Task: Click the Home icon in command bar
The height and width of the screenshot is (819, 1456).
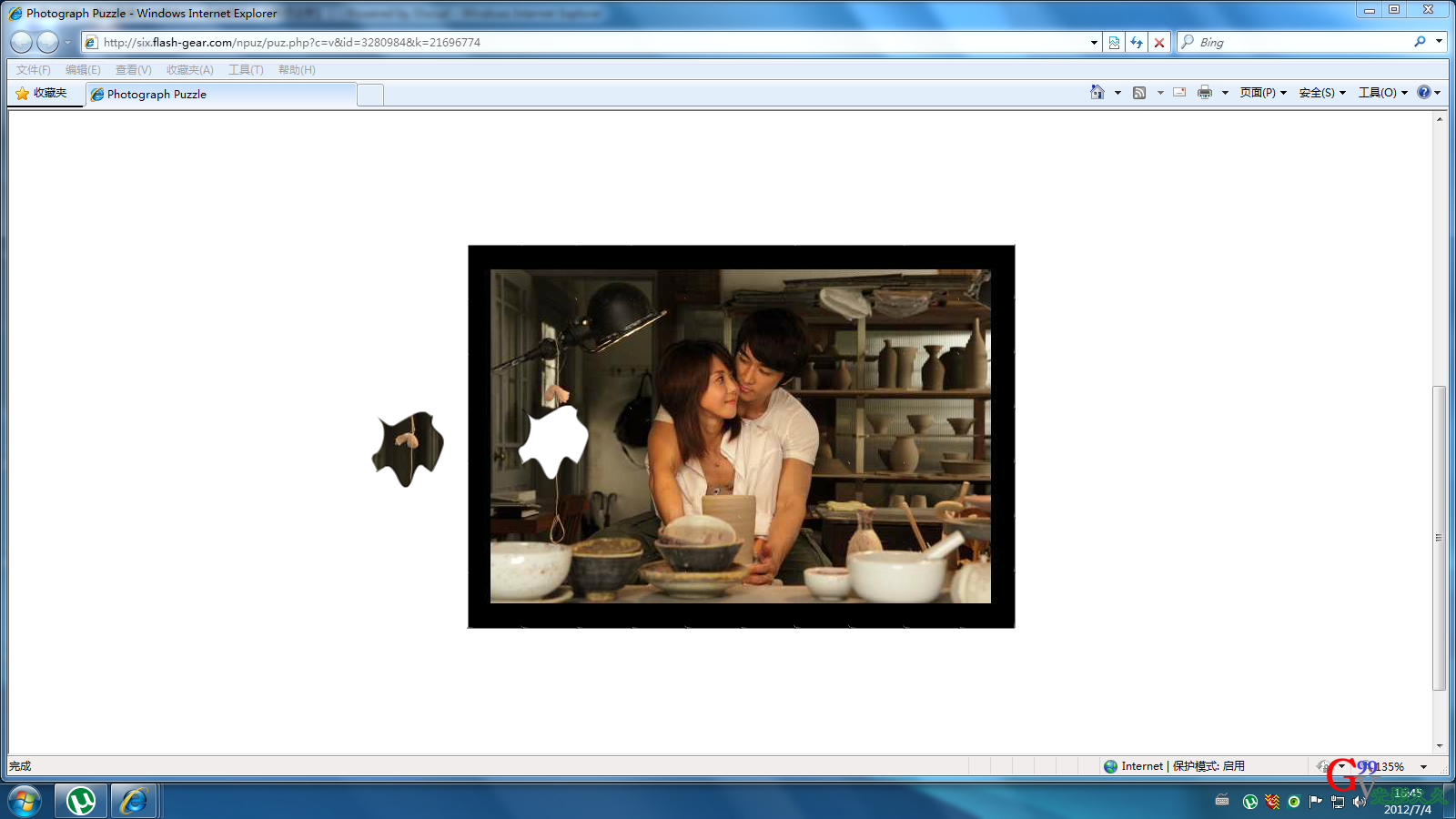Action: (1097, 93)
